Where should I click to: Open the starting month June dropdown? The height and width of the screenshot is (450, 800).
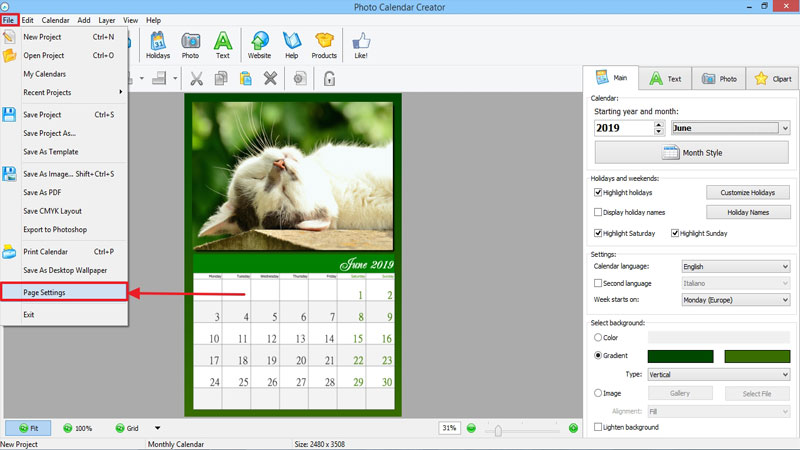click(731, 128)
